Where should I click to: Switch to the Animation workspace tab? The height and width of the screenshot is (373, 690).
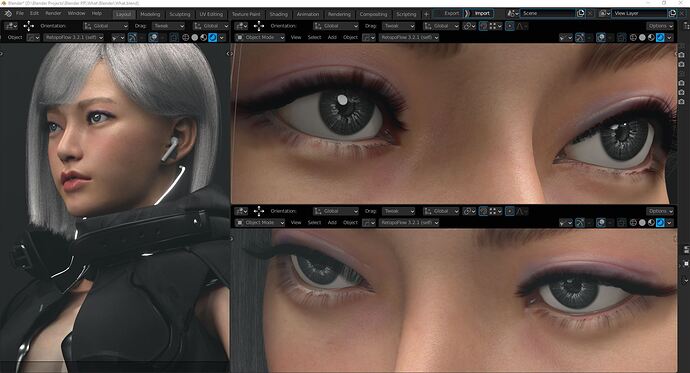(308, 14)
